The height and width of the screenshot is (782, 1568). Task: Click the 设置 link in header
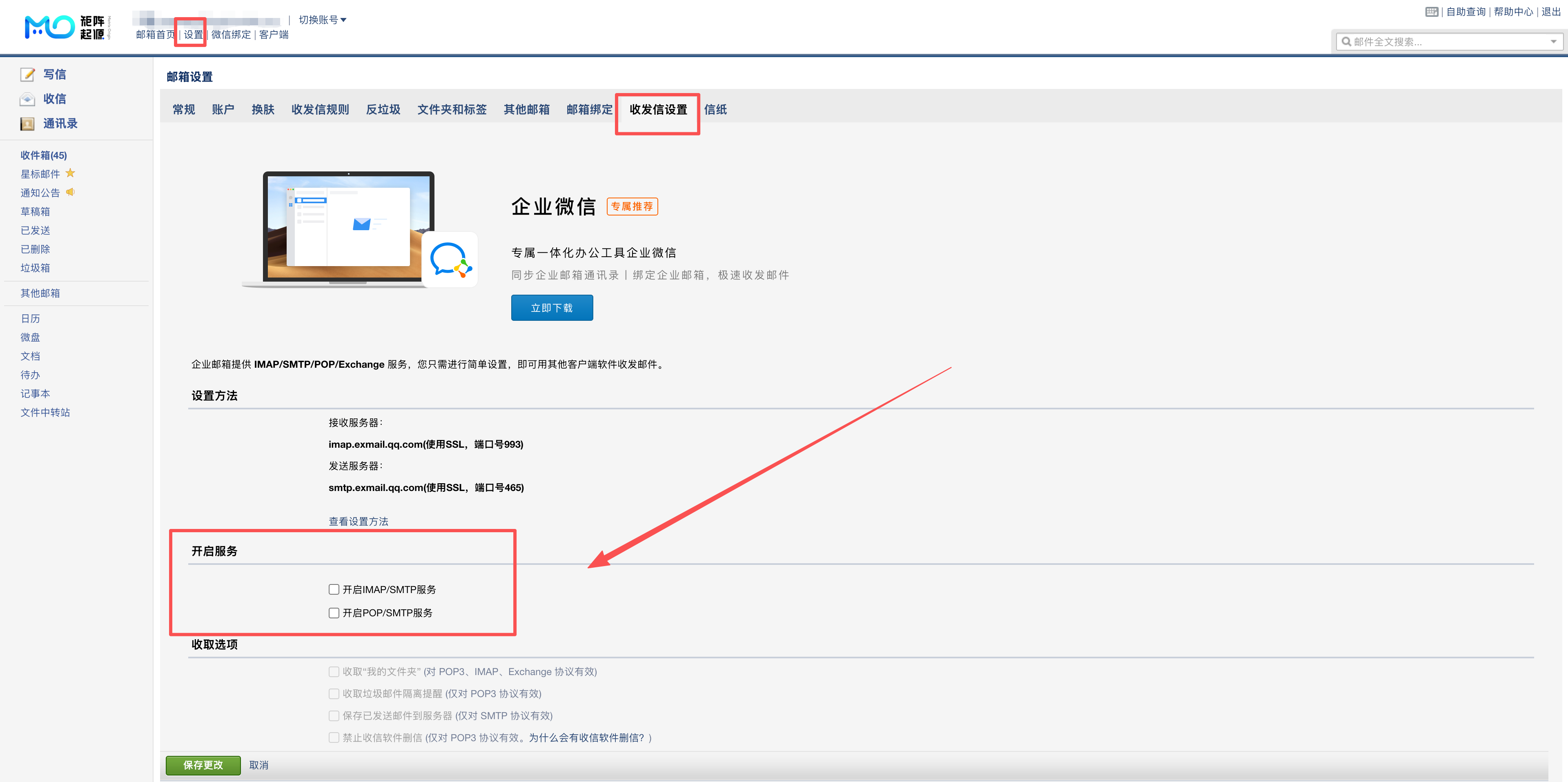click(193, 35)
